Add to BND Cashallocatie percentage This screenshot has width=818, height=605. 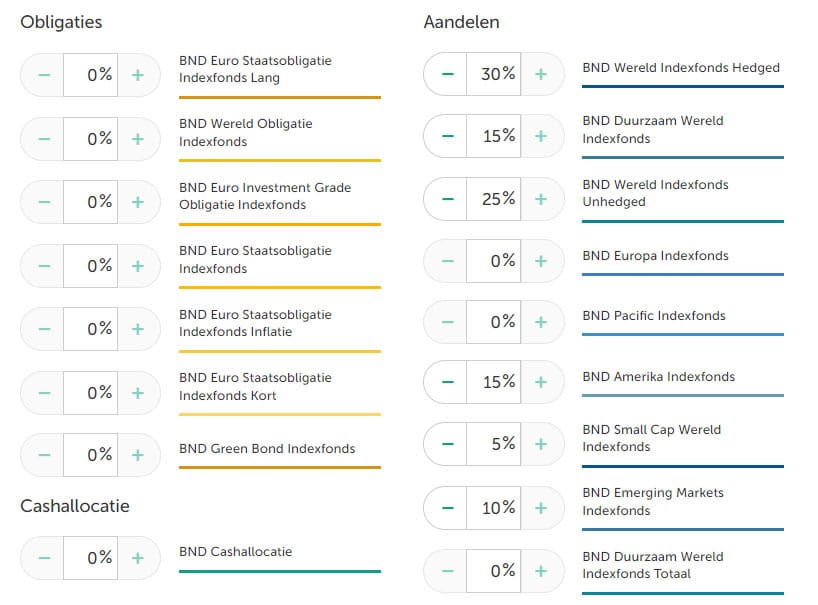click(x=138, y=558)
